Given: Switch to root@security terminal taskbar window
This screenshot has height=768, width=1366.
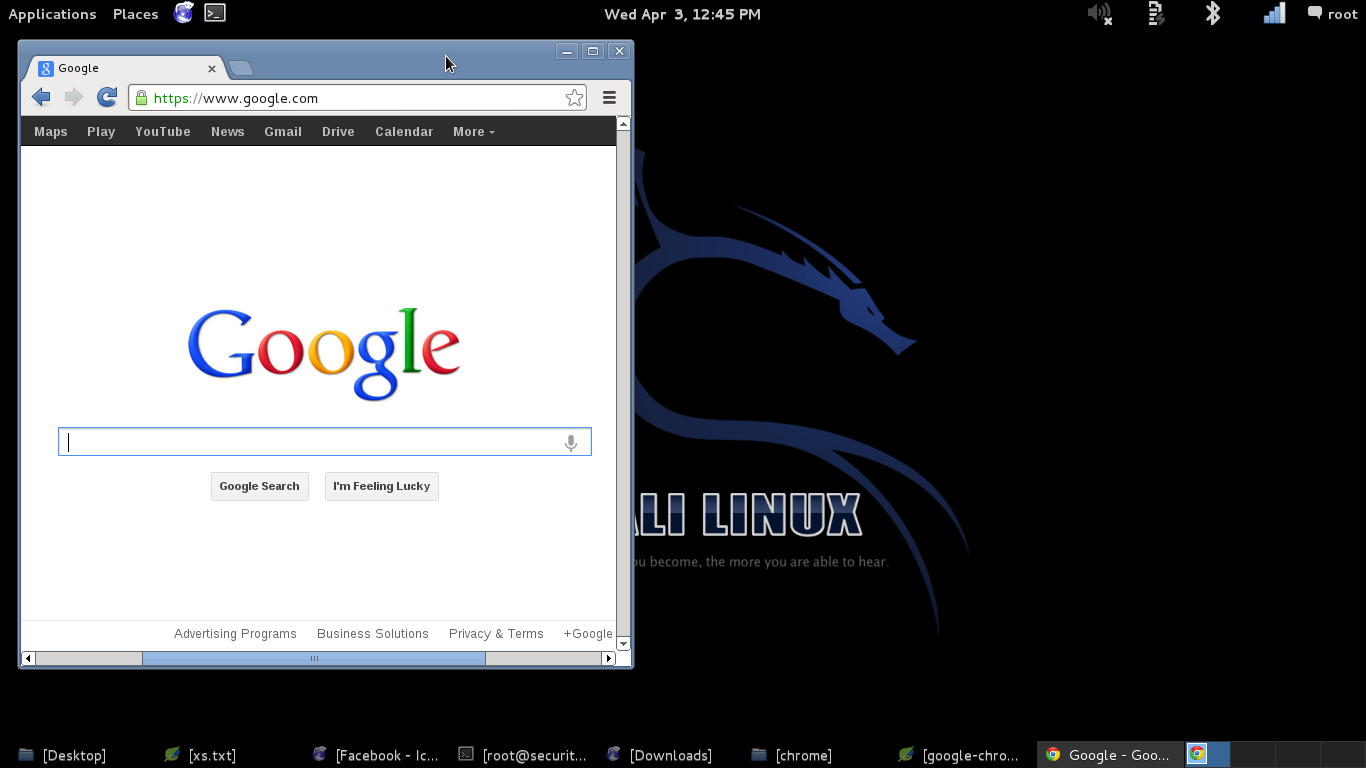Looking at the screenshot, I should coord(523,755).
